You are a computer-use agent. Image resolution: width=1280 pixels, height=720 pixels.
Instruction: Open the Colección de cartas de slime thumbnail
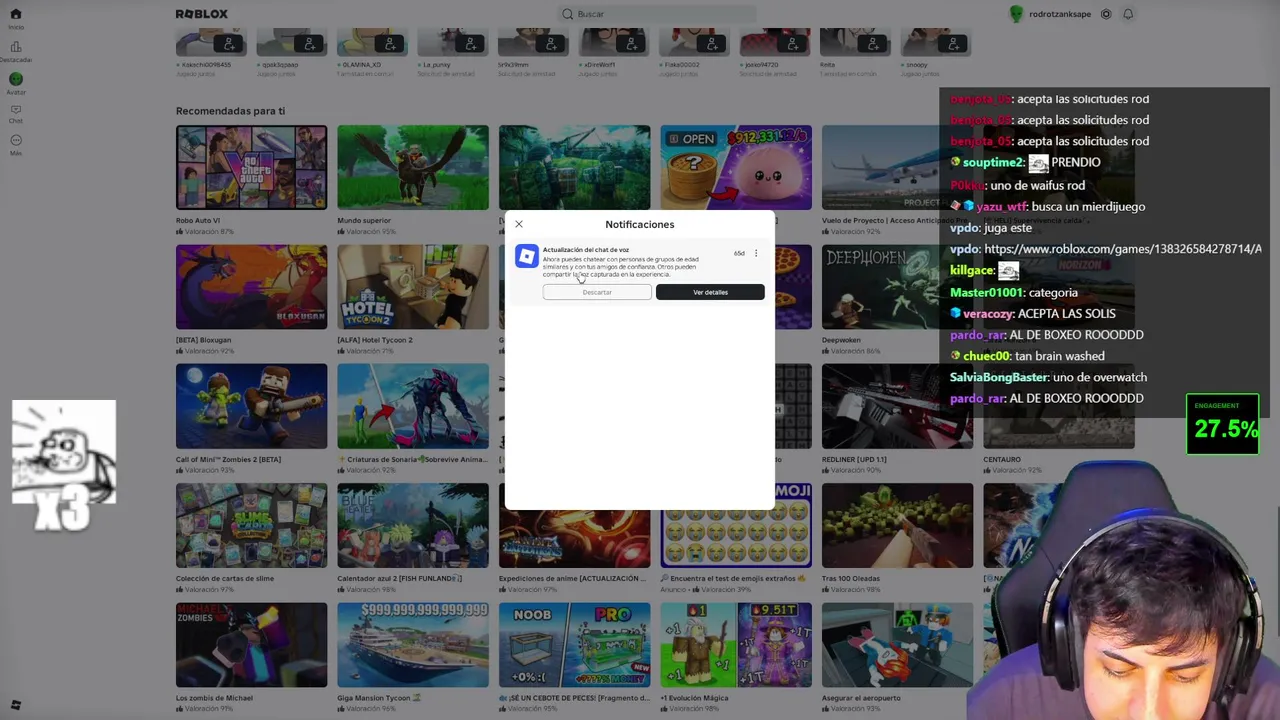pos(251,525)
